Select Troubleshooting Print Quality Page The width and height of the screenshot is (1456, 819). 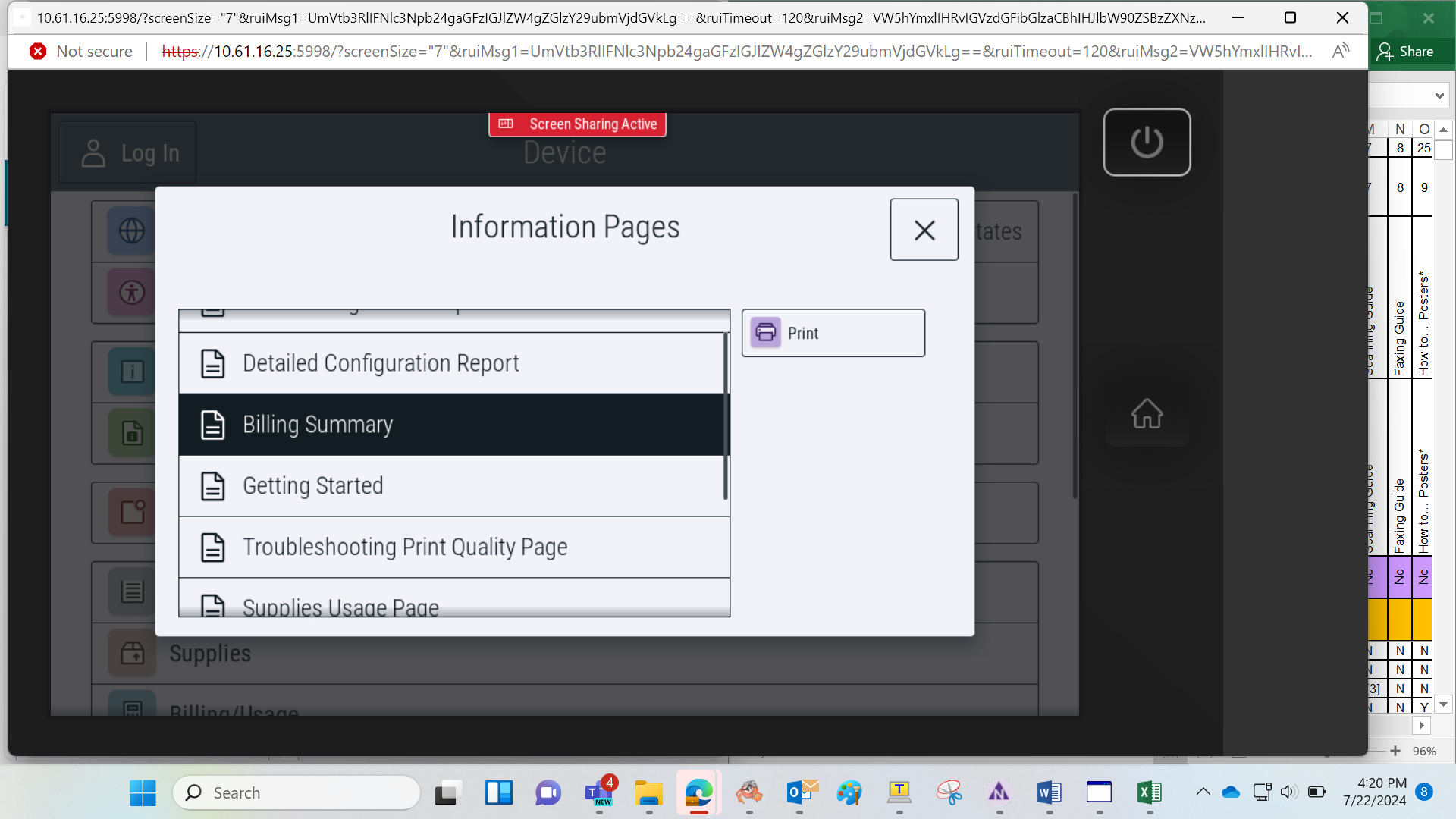tap(454, 548)
